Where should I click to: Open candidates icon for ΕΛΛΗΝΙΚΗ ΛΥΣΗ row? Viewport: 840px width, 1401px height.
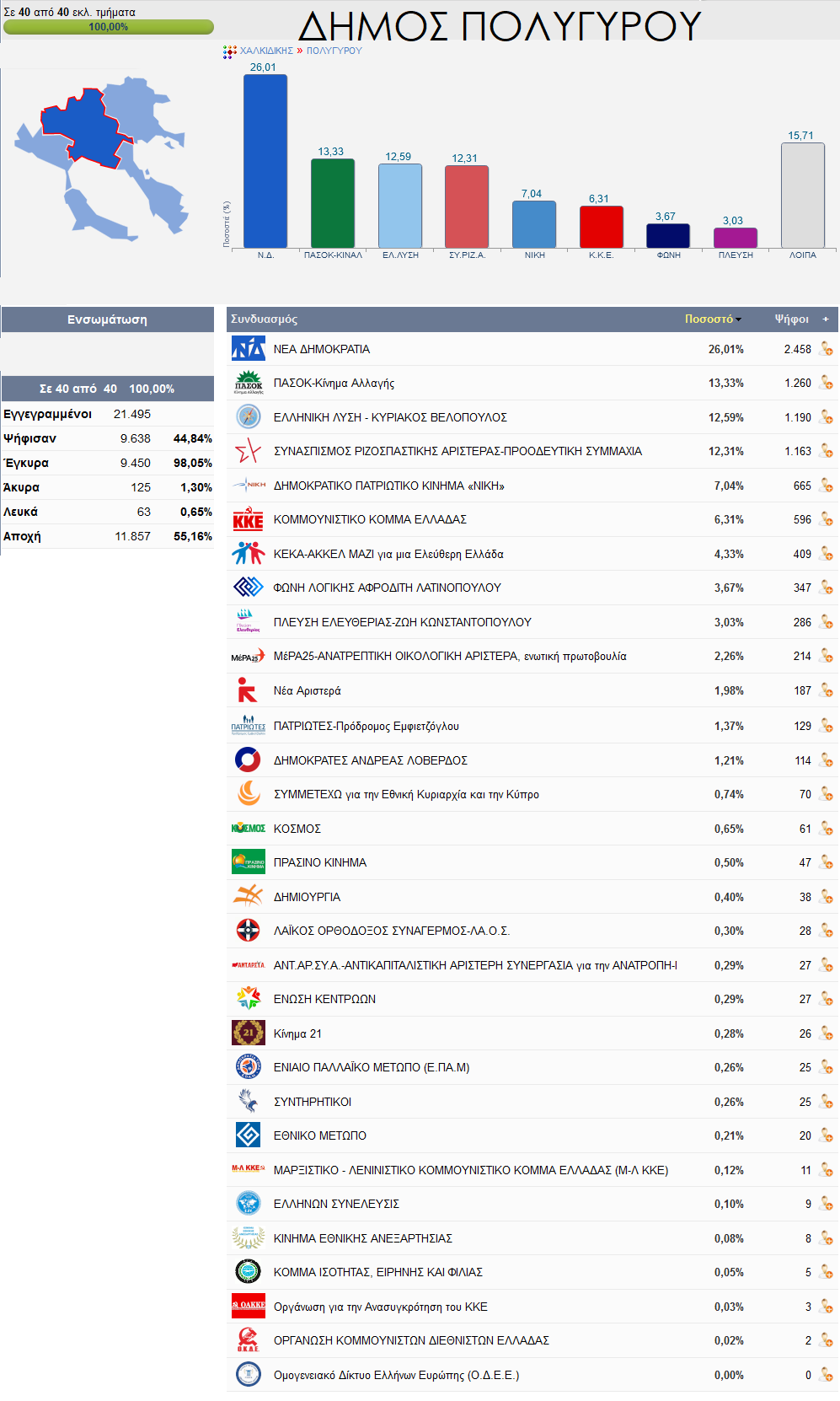tap(826, 417)
